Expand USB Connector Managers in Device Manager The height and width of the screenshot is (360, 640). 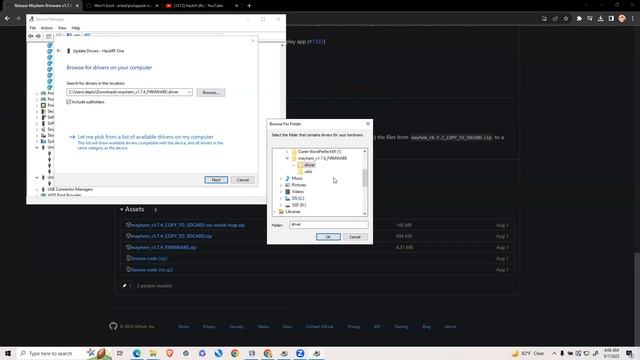[37, 189]
